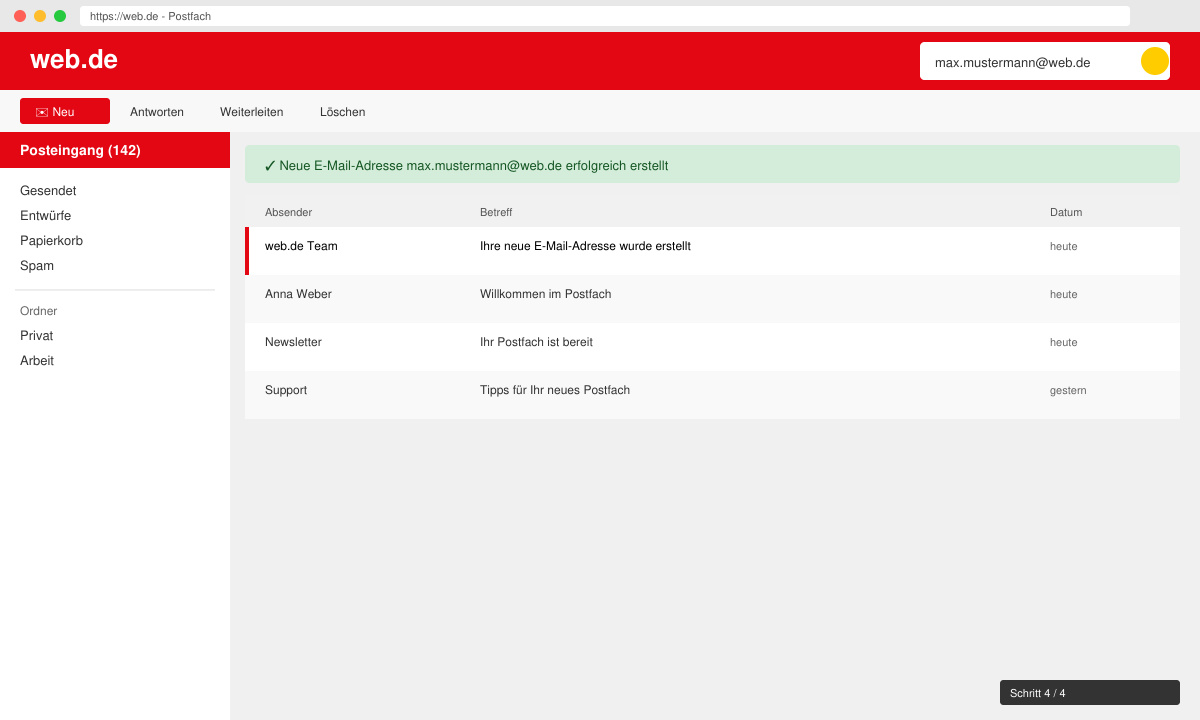Click the Absender column header
This screenshot has width=1200, height=720.
[x=289, y=212]
